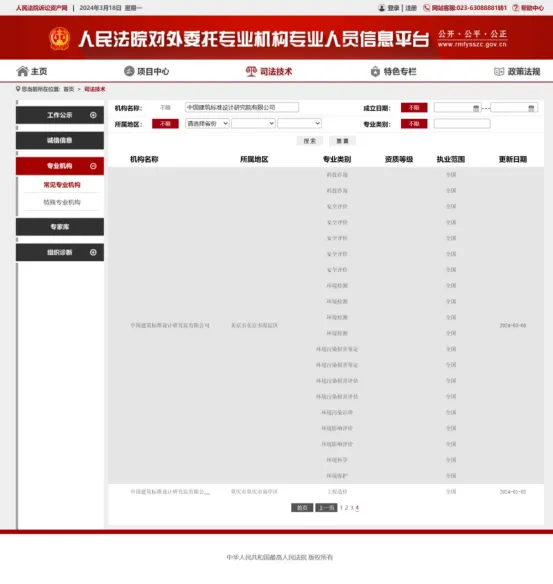Click the 搜索 search button
Viewport: 553px width, 584px height.
point(310,141)
